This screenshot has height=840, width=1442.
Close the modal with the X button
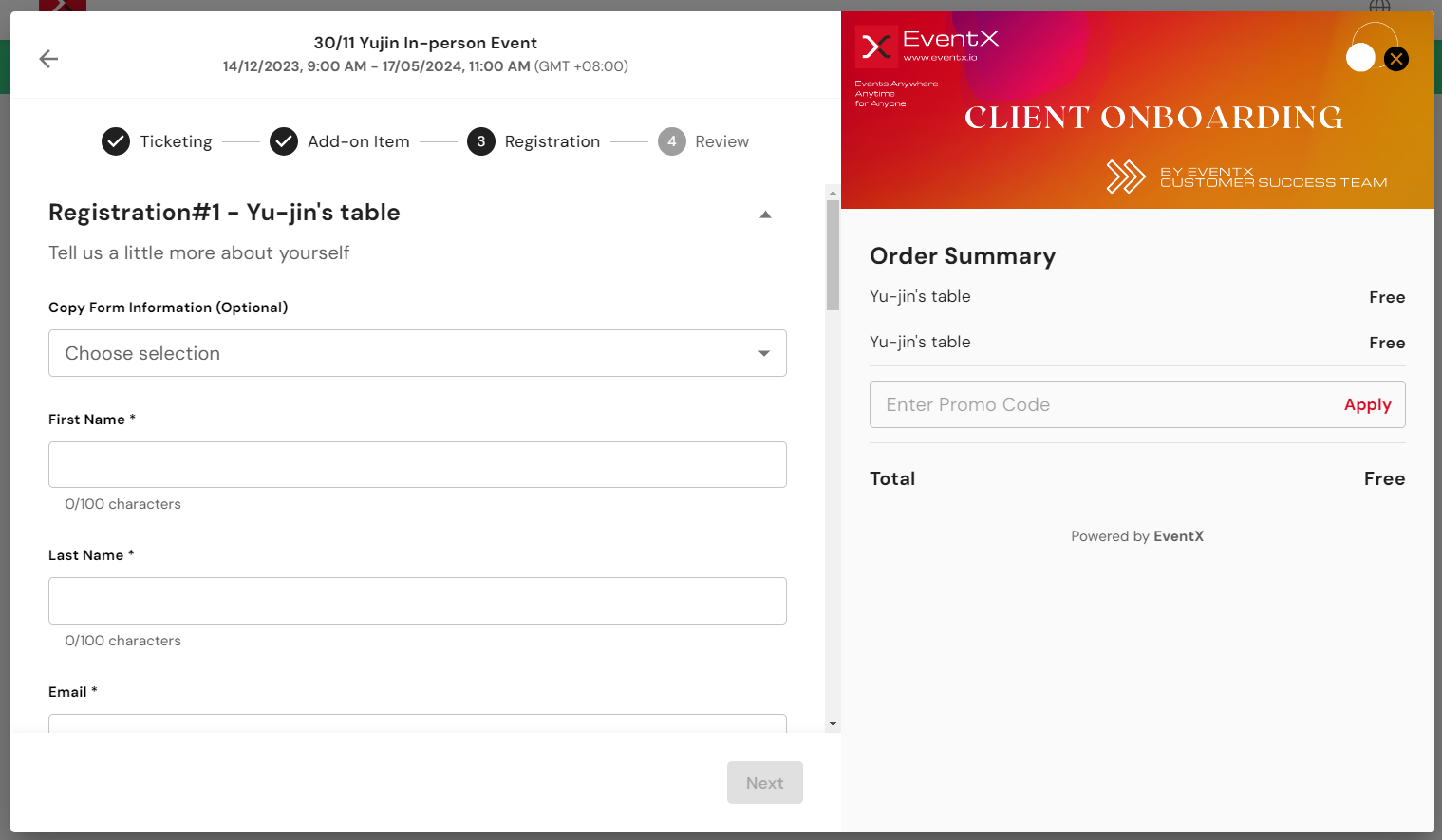pos(1395,59)
